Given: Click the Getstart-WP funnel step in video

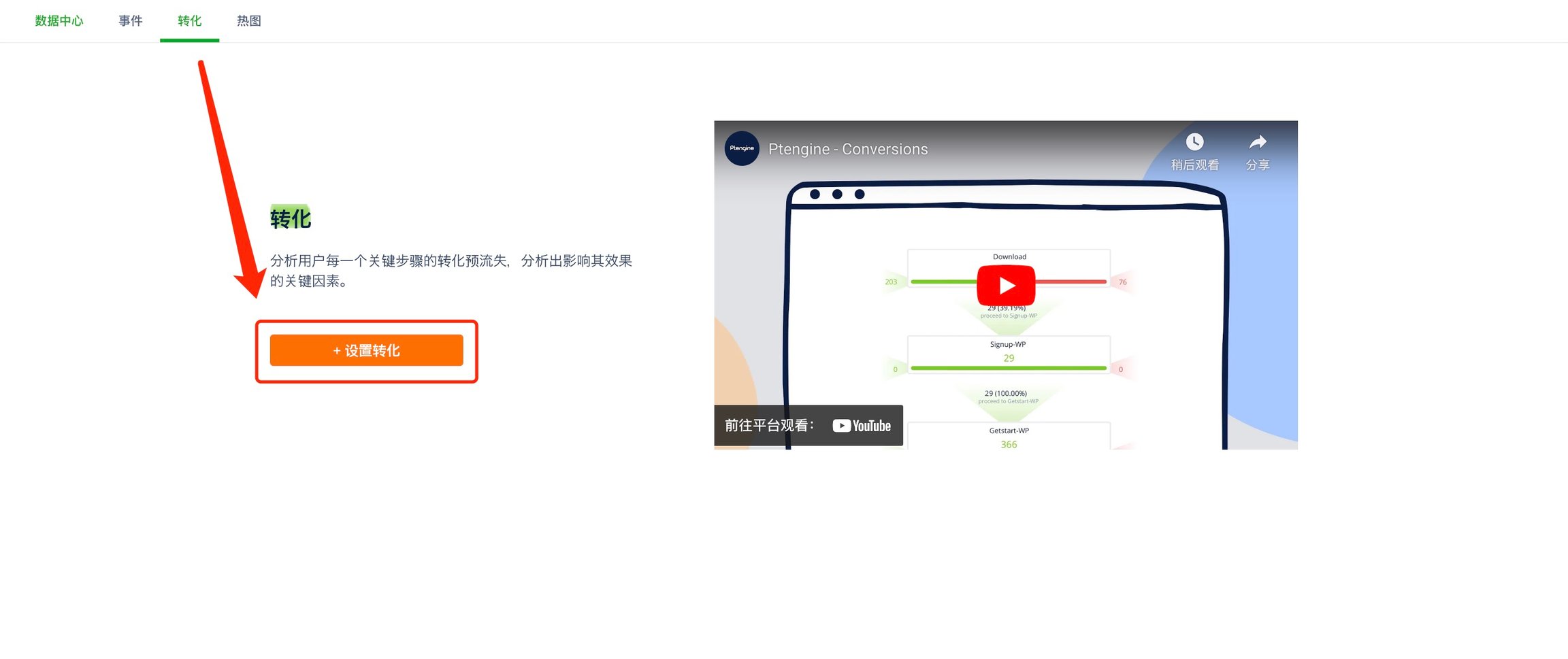Looking at the screenshot, I should [1009, 436].
